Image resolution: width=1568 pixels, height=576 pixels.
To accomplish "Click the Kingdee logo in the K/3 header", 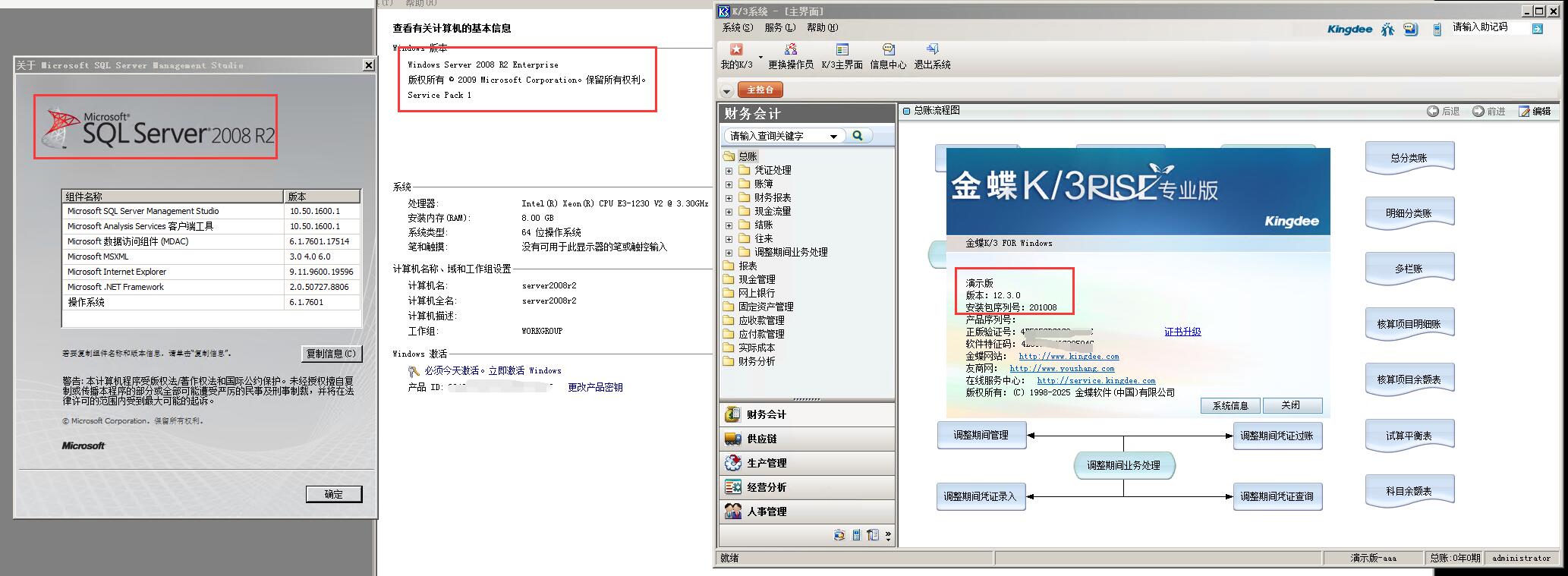I will [1349, 29].
